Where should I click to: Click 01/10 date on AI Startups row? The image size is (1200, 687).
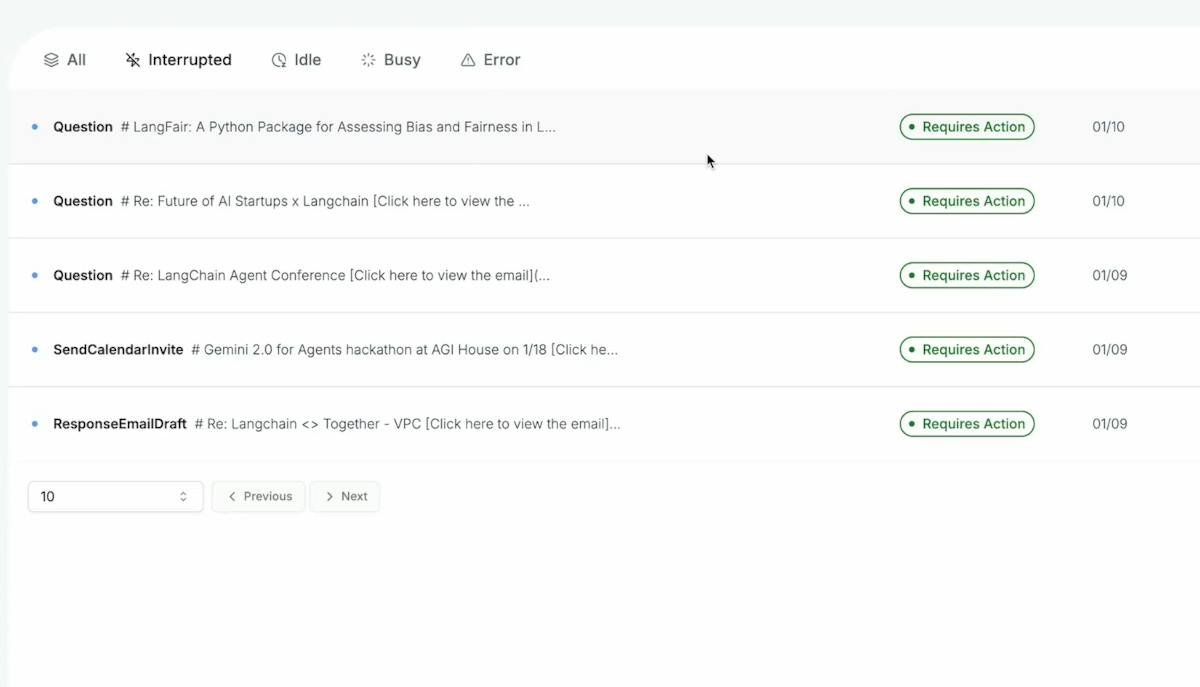pyautogui.click(x=1108, y=201)
